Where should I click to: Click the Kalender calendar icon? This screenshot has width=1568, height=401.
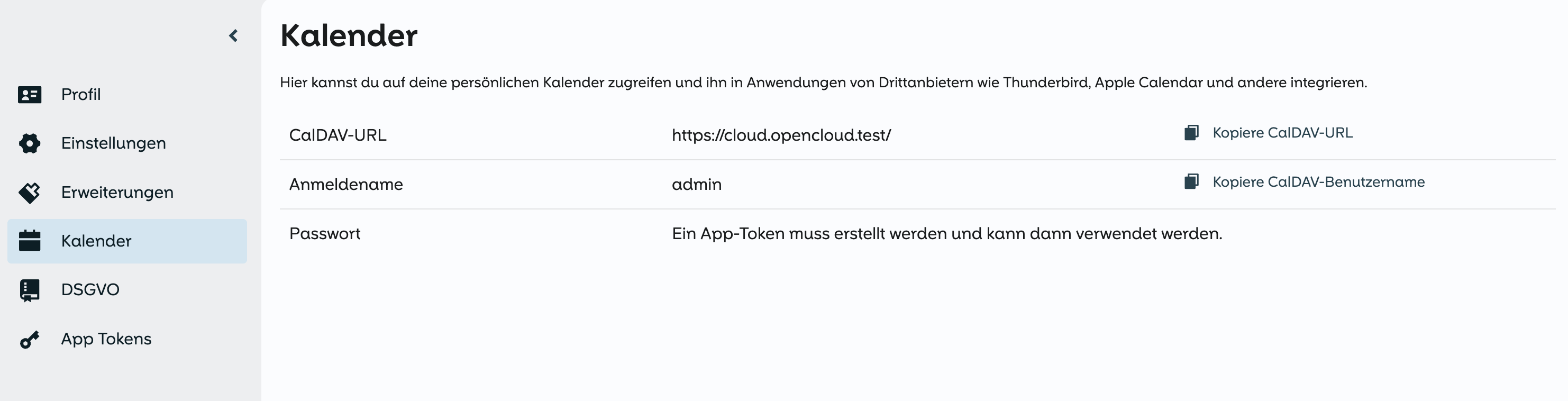click(x=29, y=241)
